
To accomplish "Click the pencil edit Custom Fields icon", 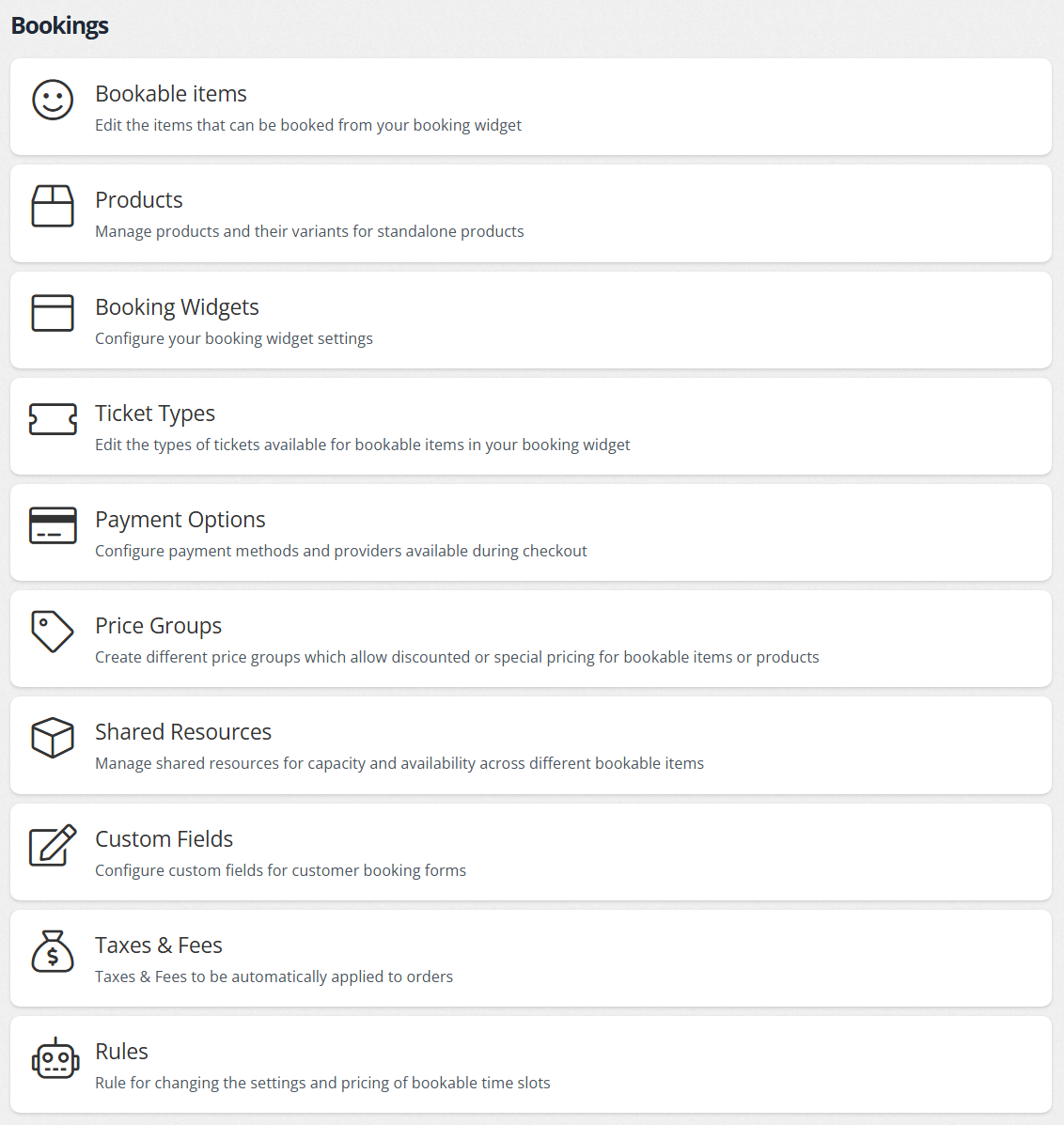I will pos(53,845).
